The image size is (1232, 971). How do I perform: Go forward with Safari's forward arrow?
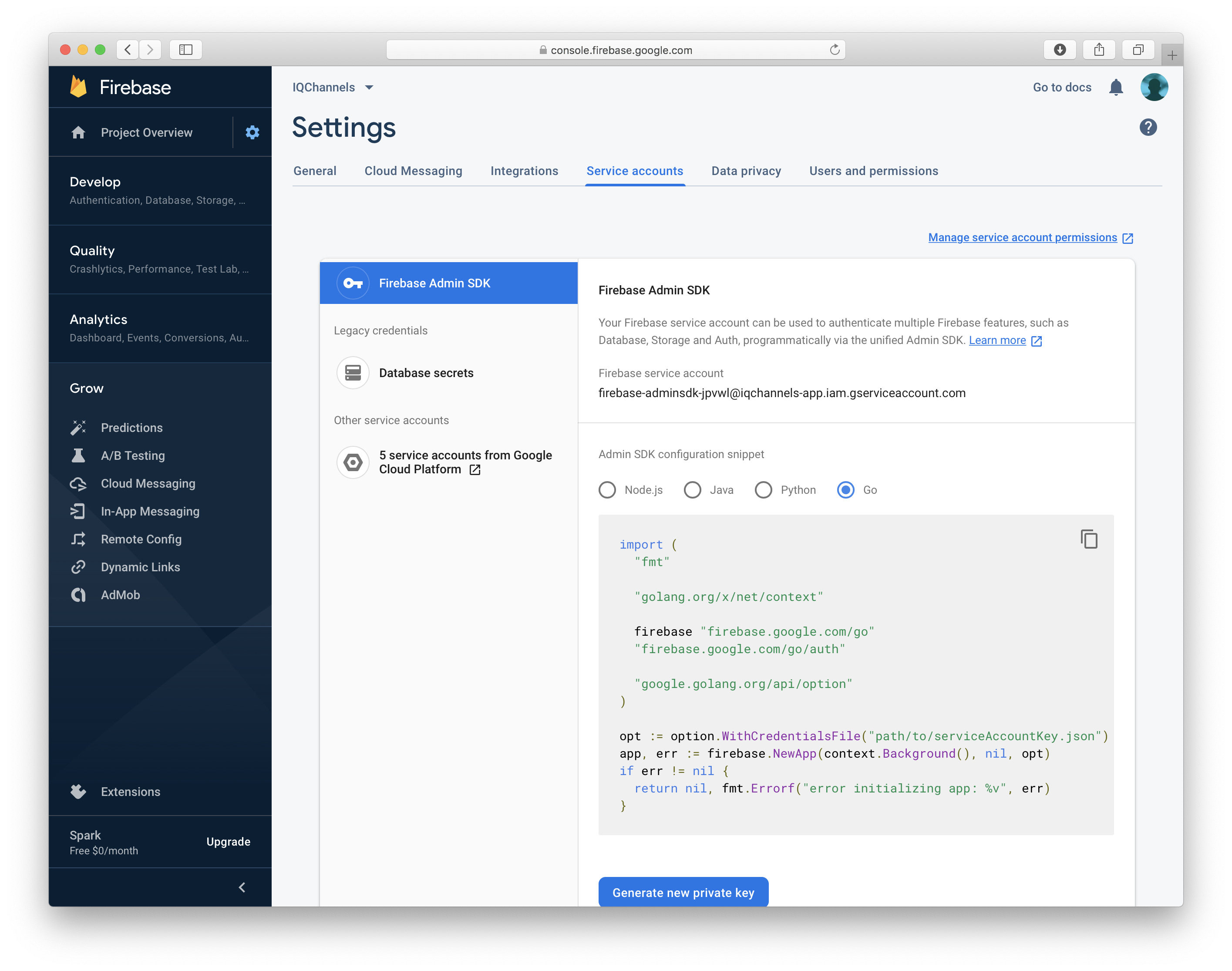[150, 50]
